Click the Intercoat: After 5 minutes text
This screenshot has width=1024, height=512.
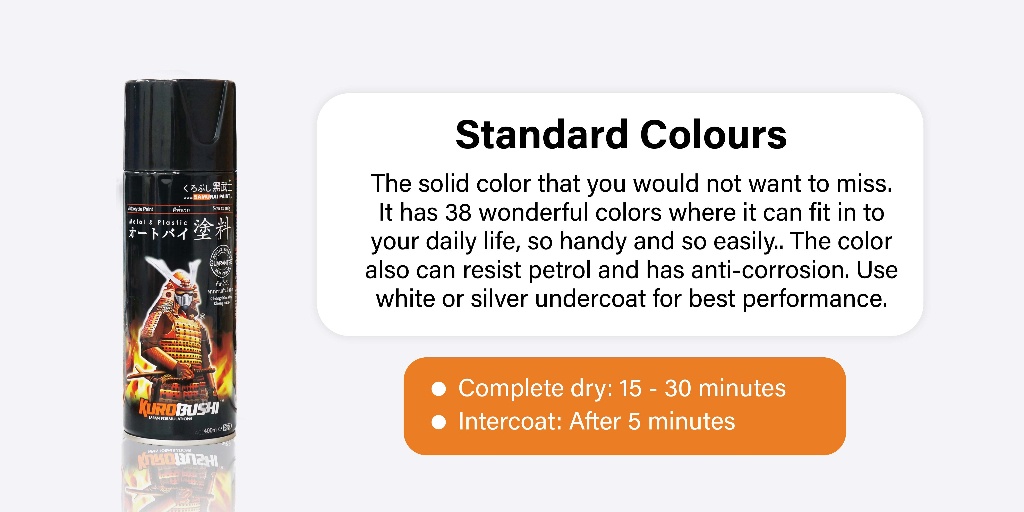(x=596, y=421)
